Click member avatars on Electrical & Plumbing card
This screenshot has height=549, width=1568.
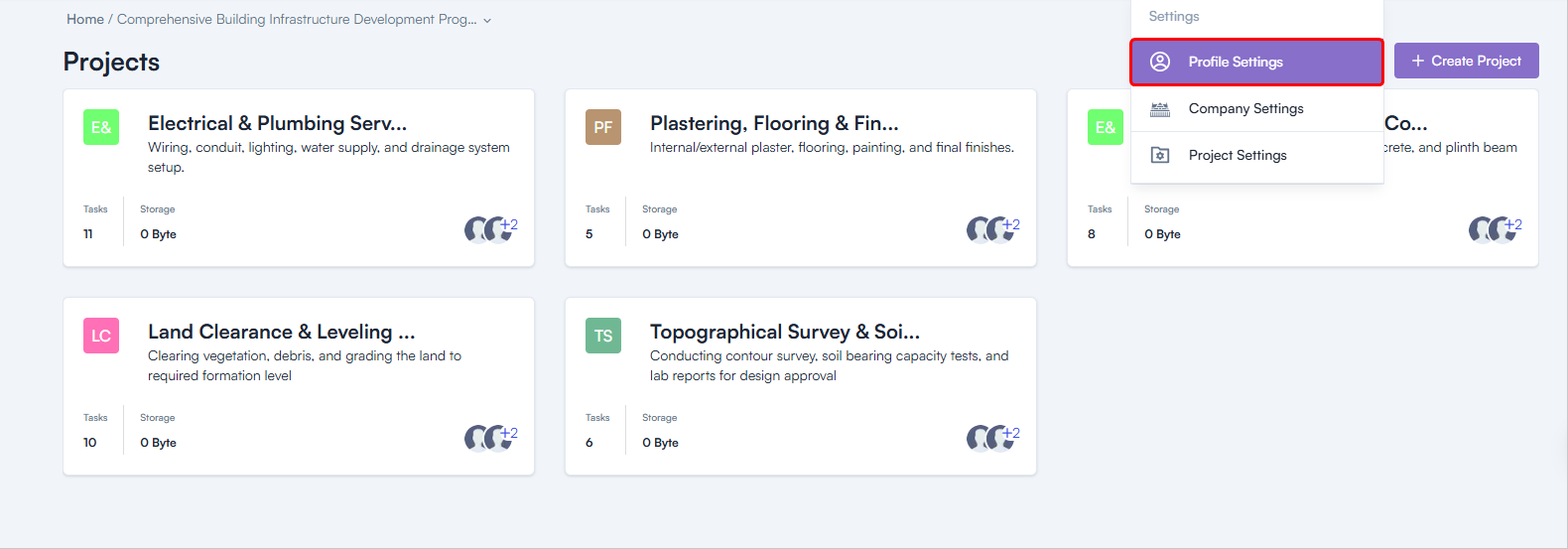(490, 229)
